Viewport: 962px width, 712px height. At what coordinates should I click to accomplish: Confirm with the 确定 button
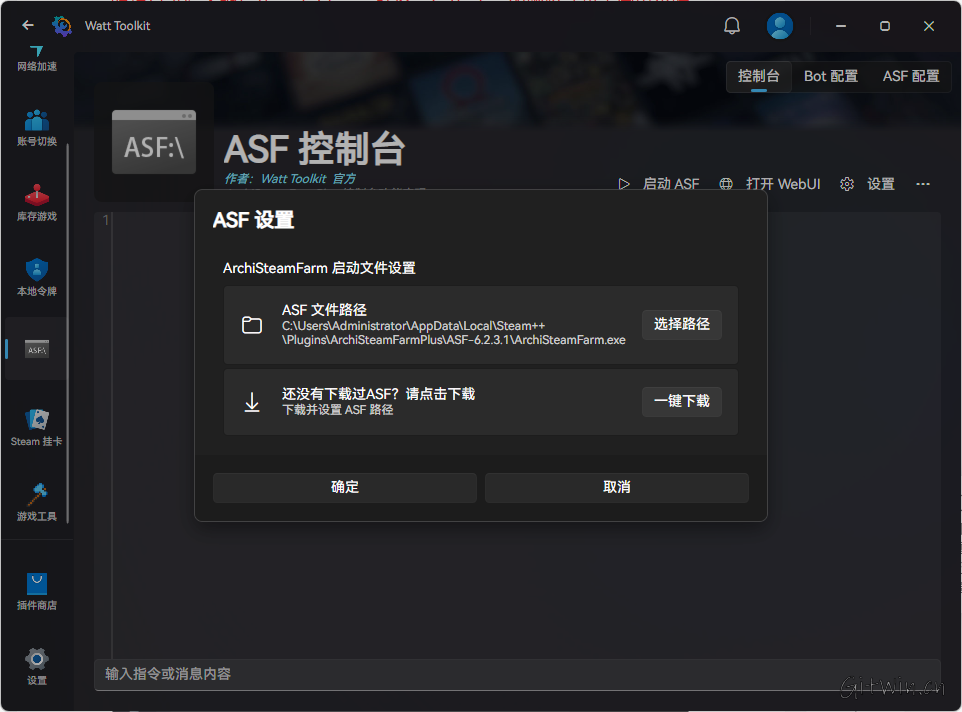click(x=345, y=488)
